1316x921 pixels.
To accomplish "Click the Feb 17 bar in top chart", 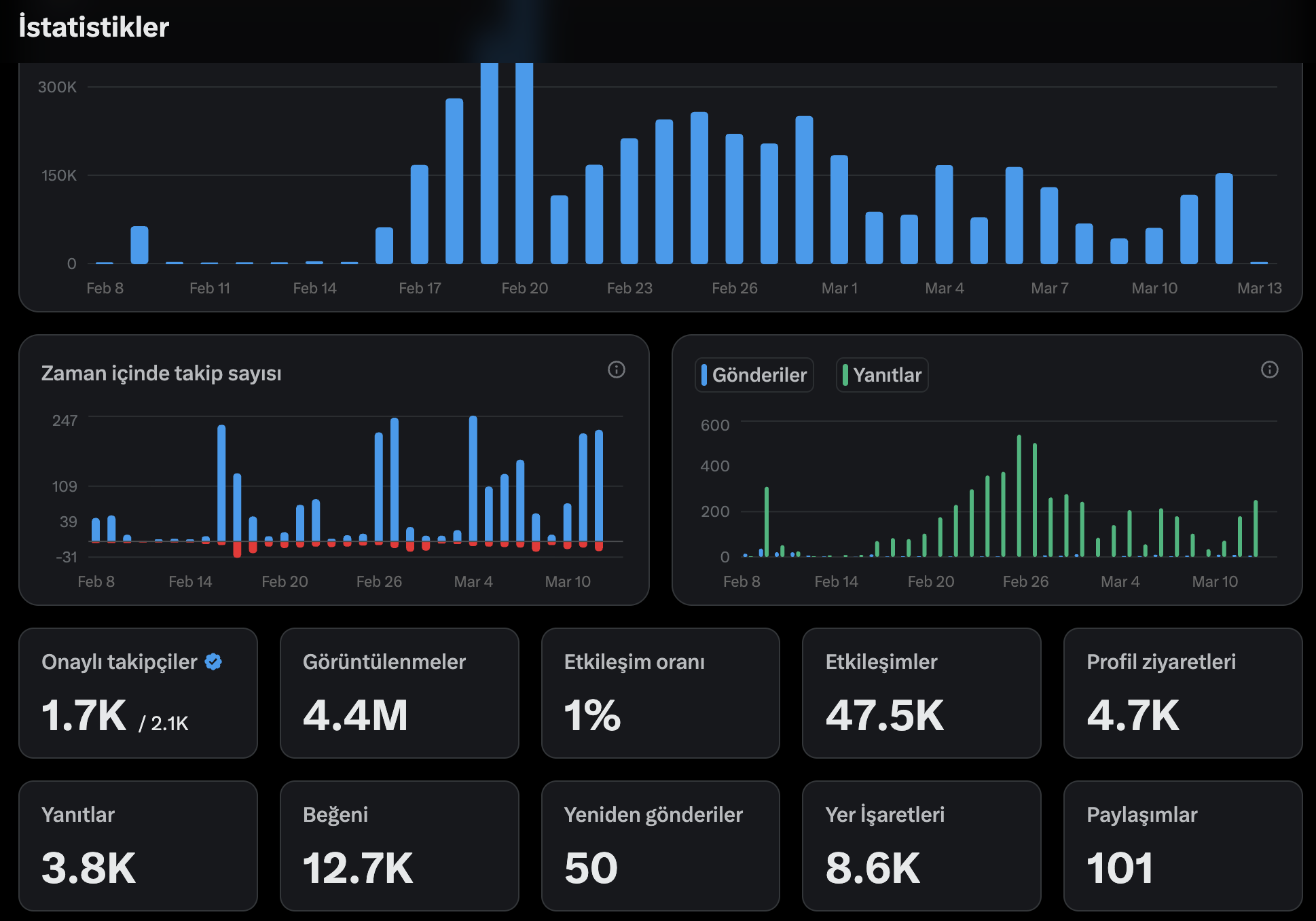I will (x=419, y=214).
